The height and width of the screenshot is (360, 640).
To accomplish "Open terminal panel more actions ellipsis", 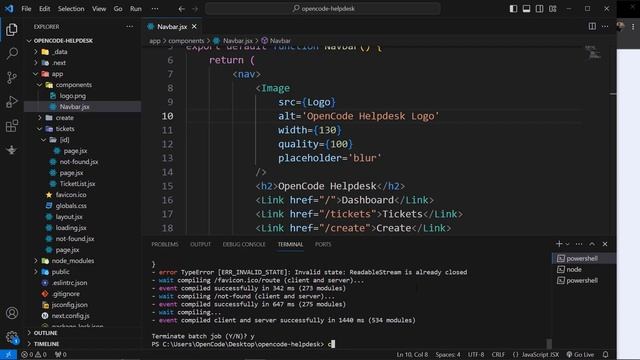I will (x=579, y=244).
